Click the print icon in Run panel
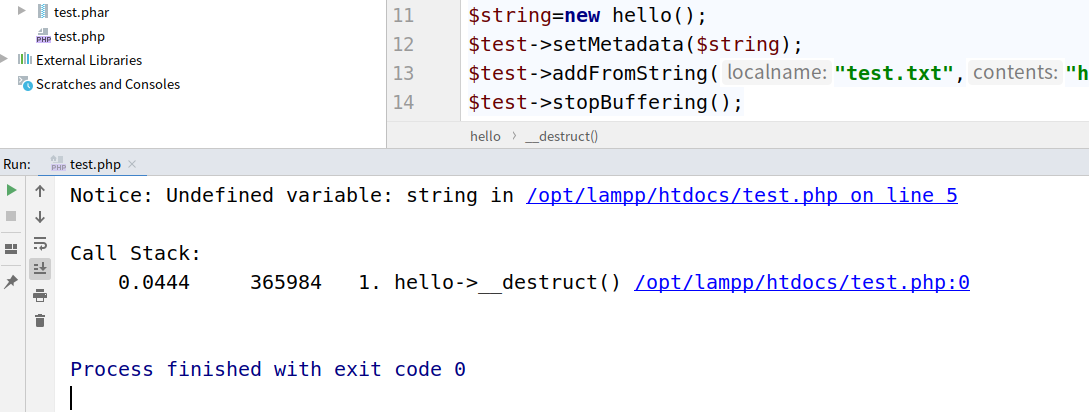This screenshot has height=412, width=1089. click(40, 294)
